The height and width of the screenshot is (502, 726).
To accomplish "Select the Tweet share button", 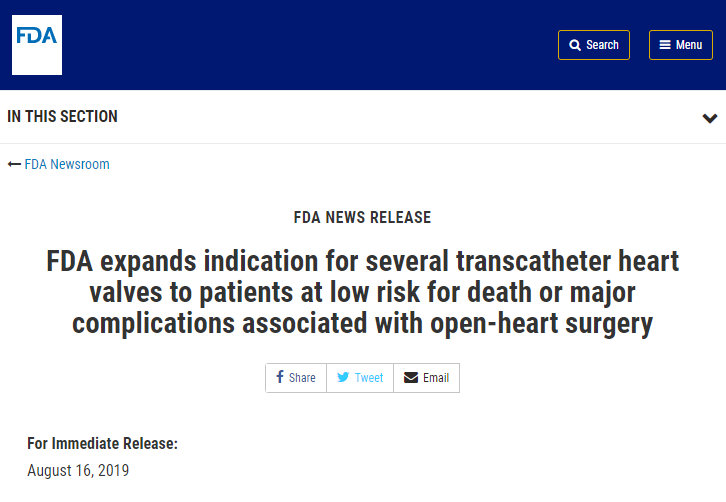I will click(x=360, y=378).
